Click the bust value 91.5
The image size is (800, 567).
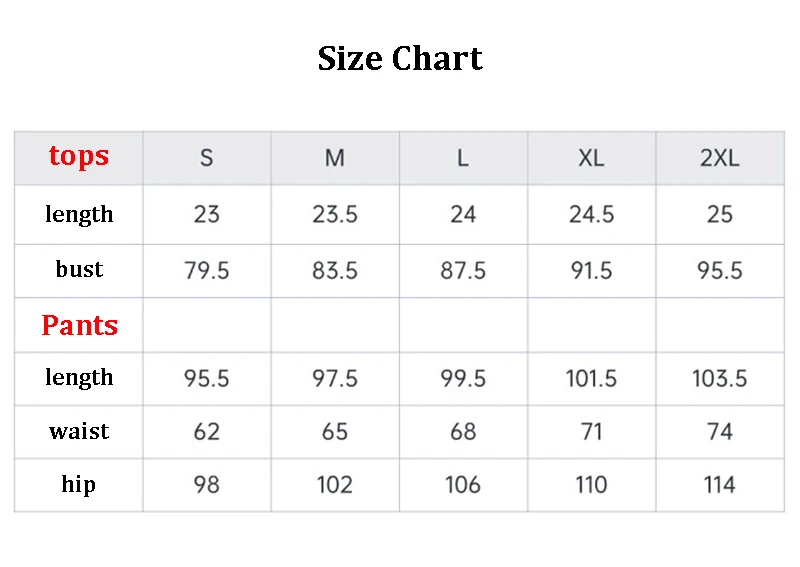click(591, 270)
